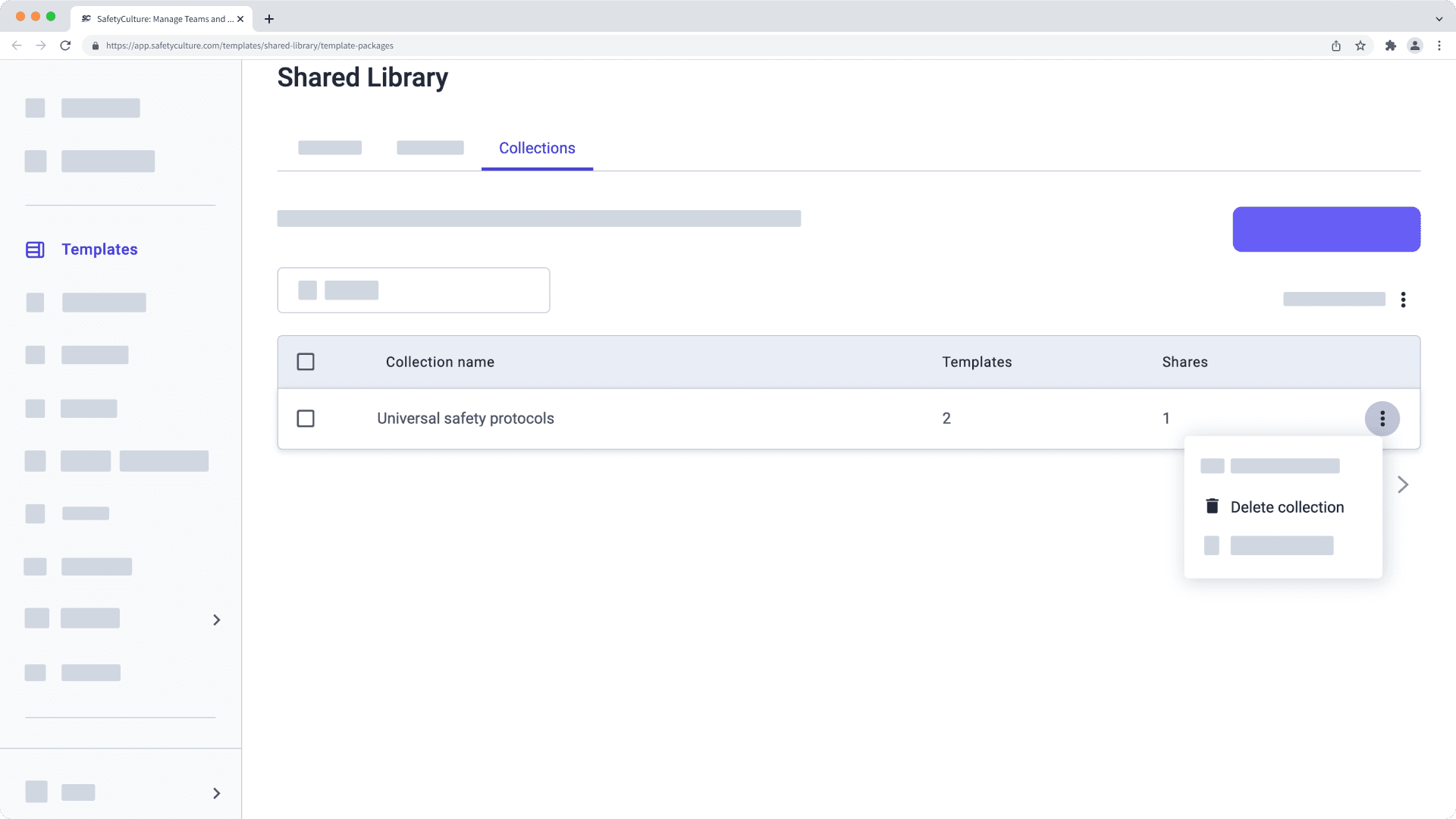This screenshot has width=1456, height=819.
Task: Open the three-dot menu for Universal safety protocols
Action: coord(1382,419)
